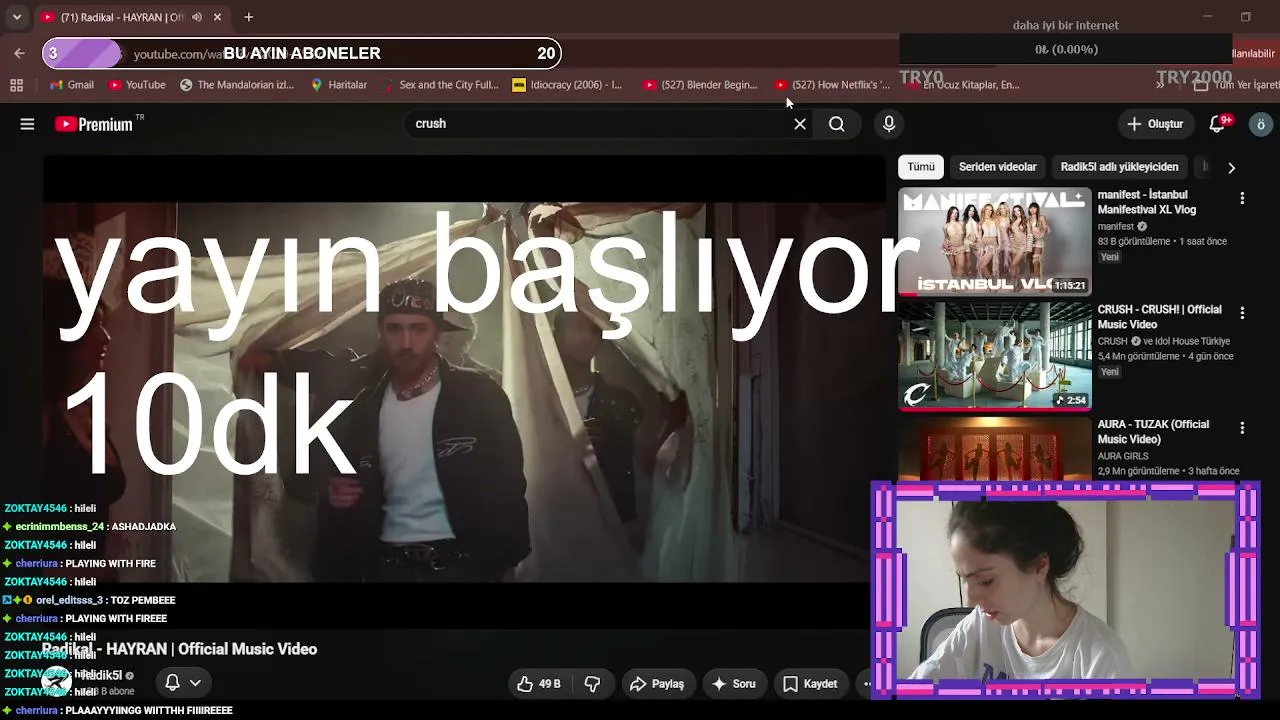Open the YouTube guide hamburger menu
The height and width of the screenshot is (720, 1280).
(x=27, y=124)
